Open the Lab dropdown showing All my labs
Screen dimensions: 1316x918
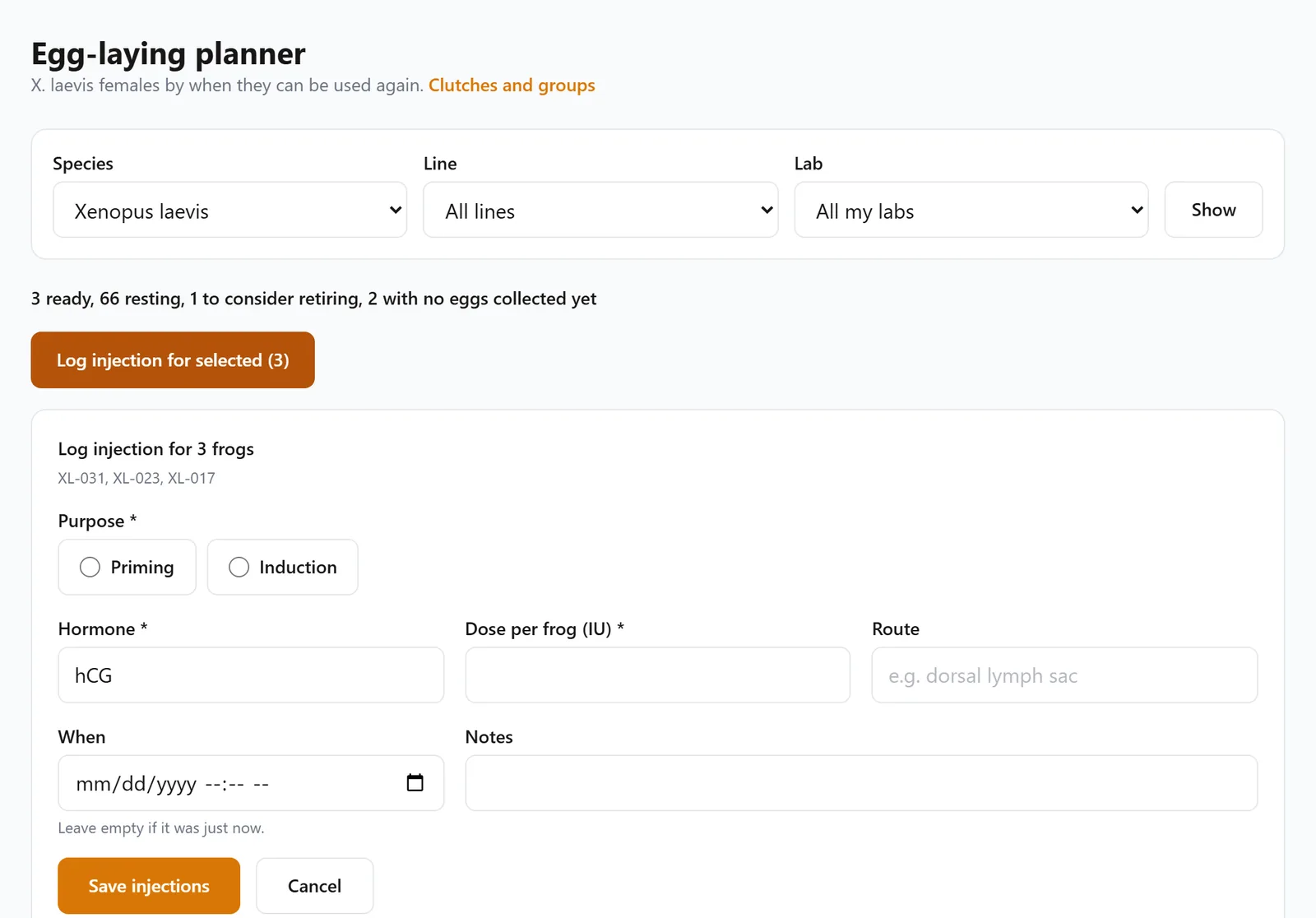click(x=971, y=210)
